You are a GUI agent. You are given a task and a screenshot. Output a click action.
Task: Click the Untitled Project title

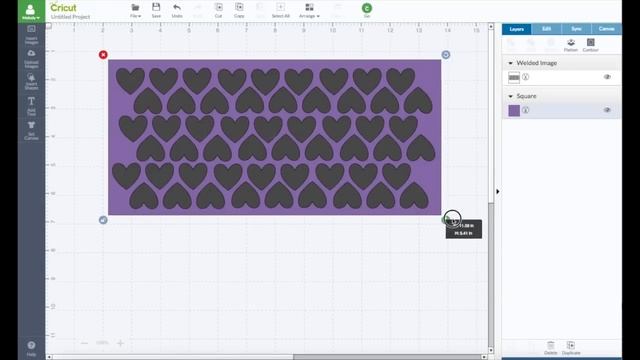click(x=70, y=17)
